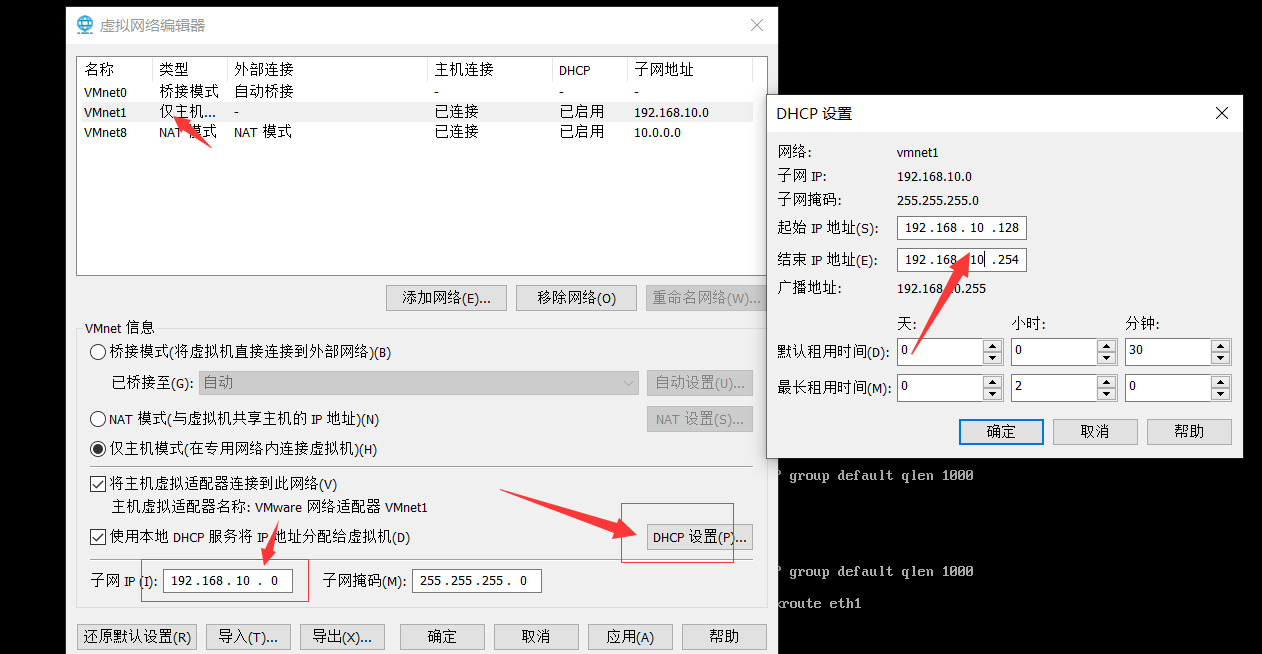Screen dimensions: 1262x654
Task: Click the DHCP column header
Action: pyautogui.click(x=590, y=70)
